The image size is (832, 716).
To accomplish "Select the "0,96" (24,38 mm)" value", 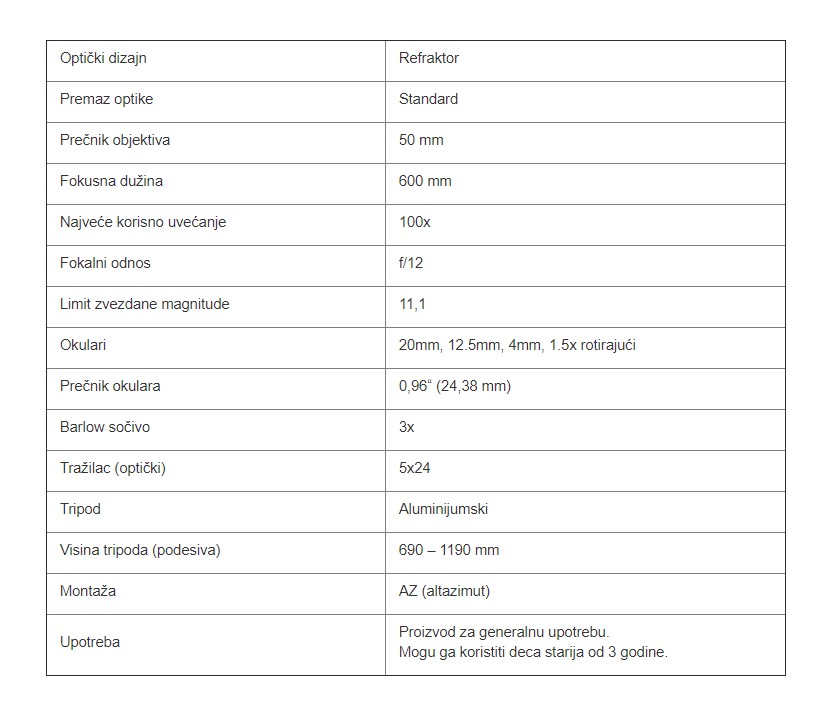I will tap(455, 386).
